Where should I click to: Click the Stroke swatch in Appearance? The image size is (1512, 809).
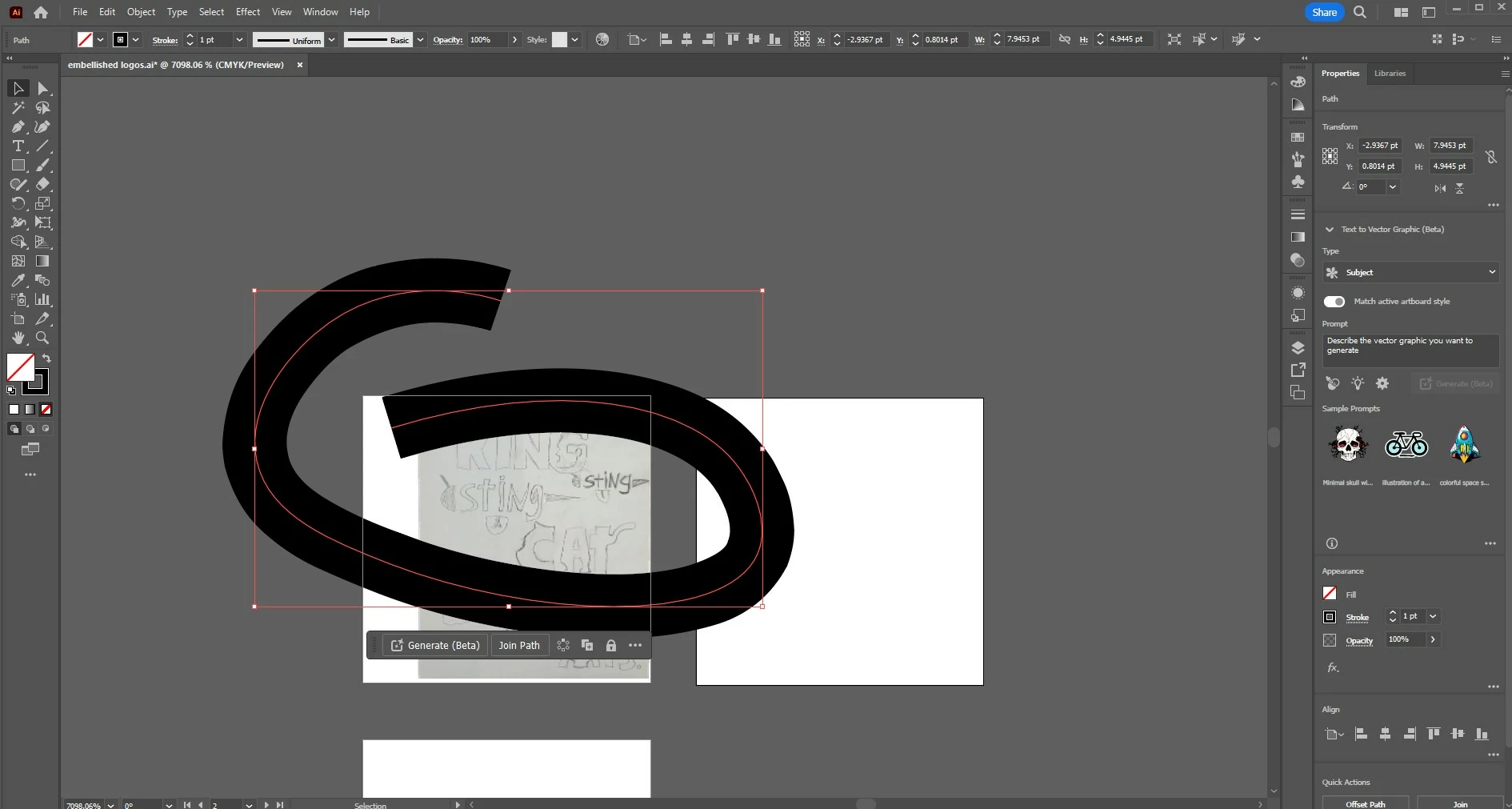(1330, 617)
